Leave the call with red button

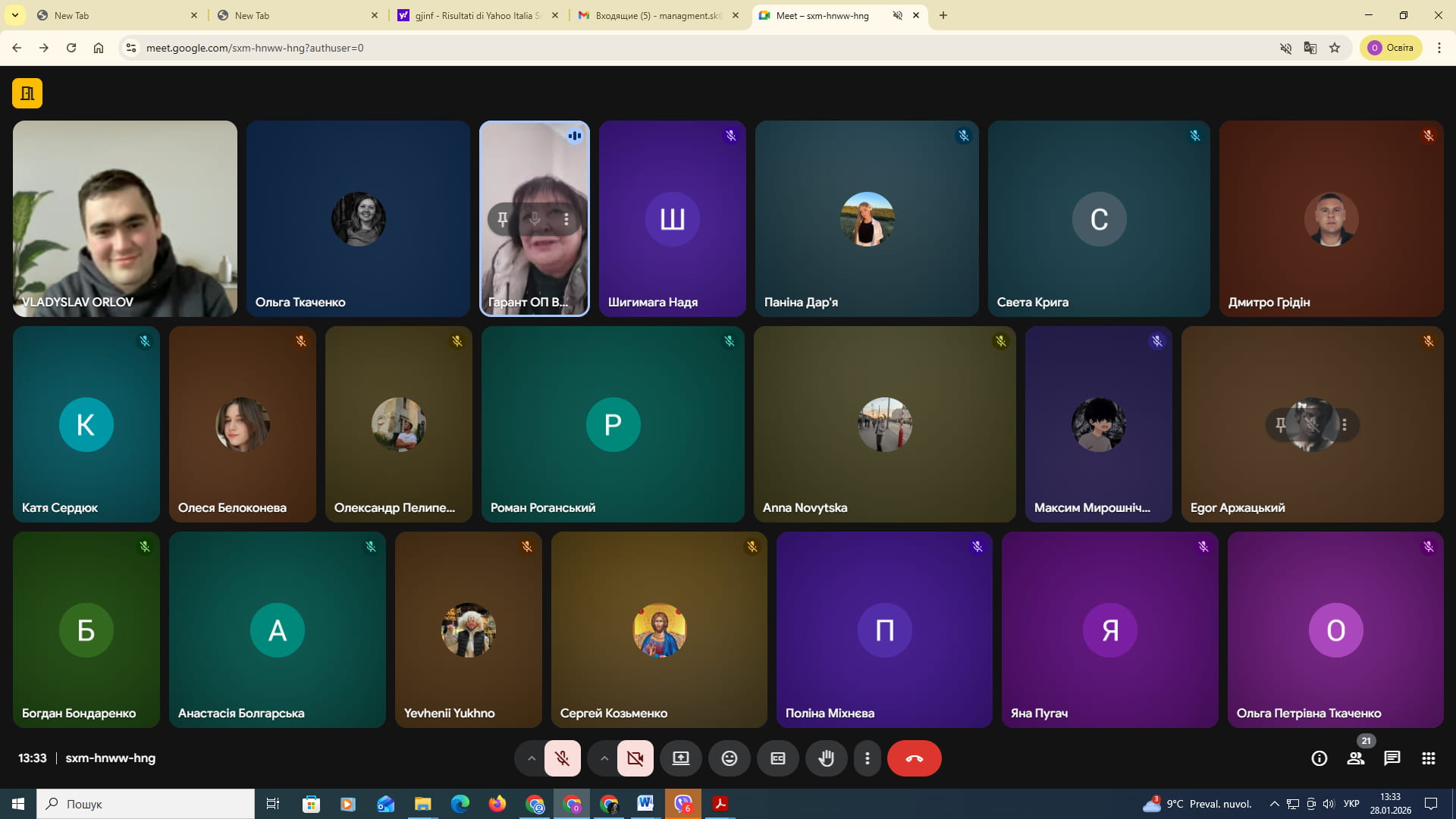[914, 758]
